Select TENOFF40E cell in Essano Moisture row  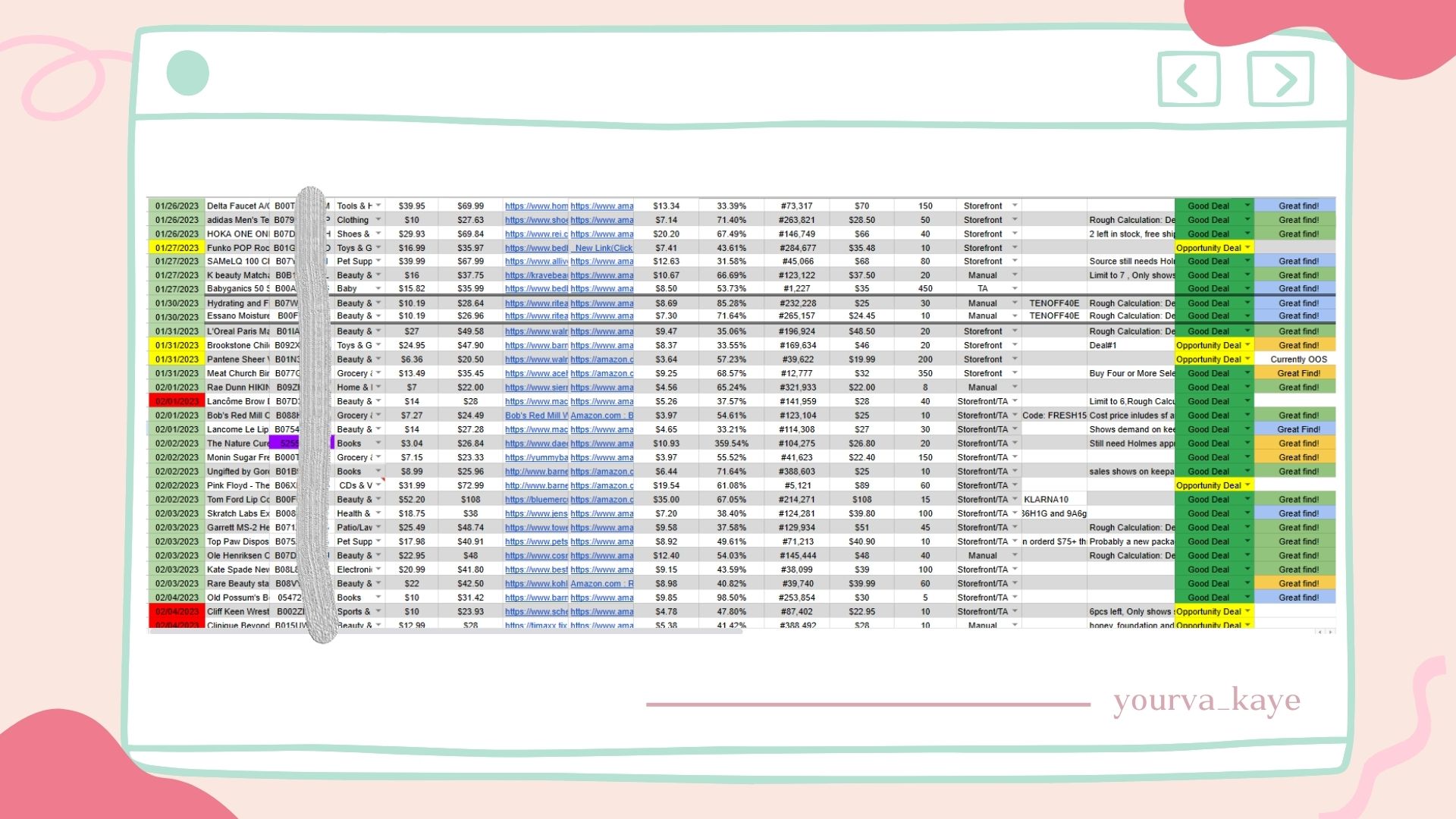tap(1054, 316)
